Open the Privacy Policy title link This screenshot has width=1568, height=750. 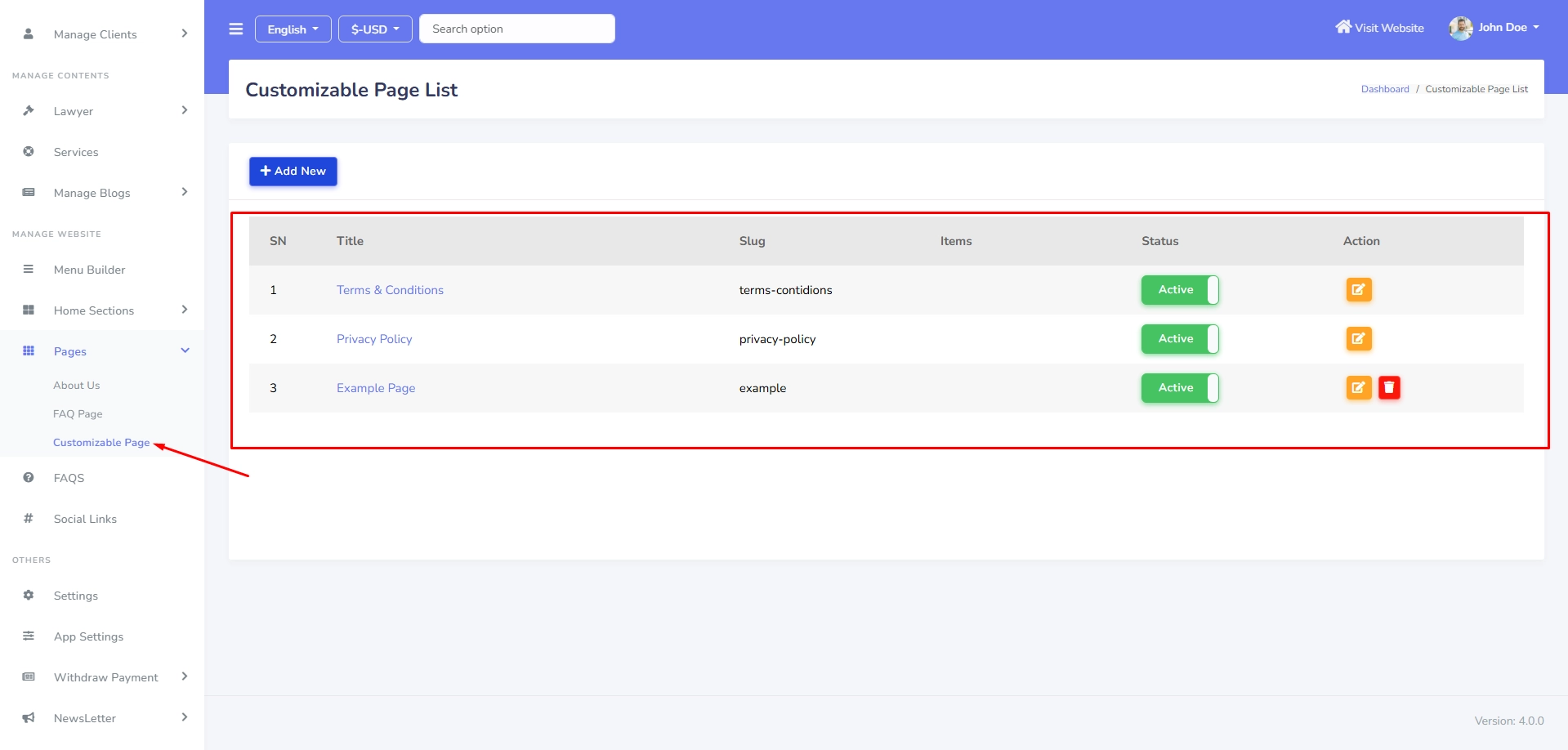(x=374, y=339)
